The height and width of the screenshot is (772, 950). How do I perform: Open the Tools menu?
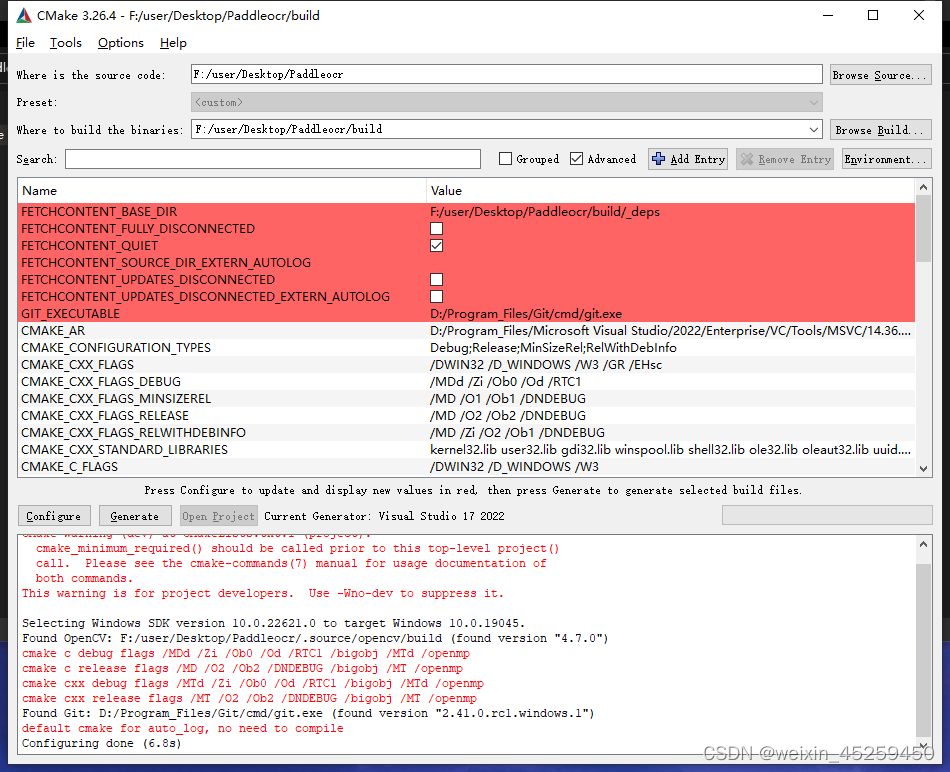pyautogui.click(x=65, y=43)
